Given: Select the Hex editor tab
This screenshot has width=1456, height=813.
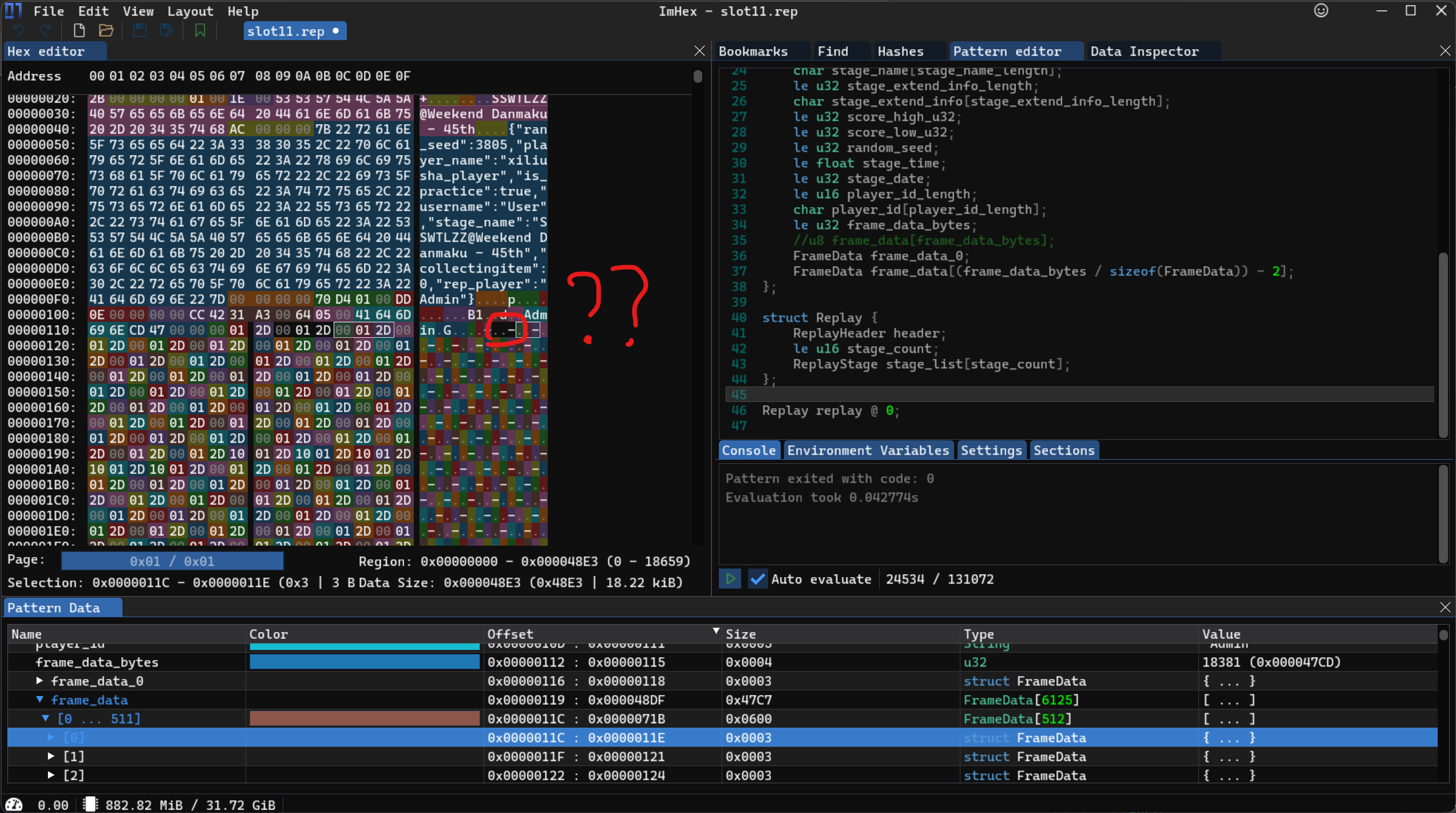Looking at the screenshot, I should [55, 52].
